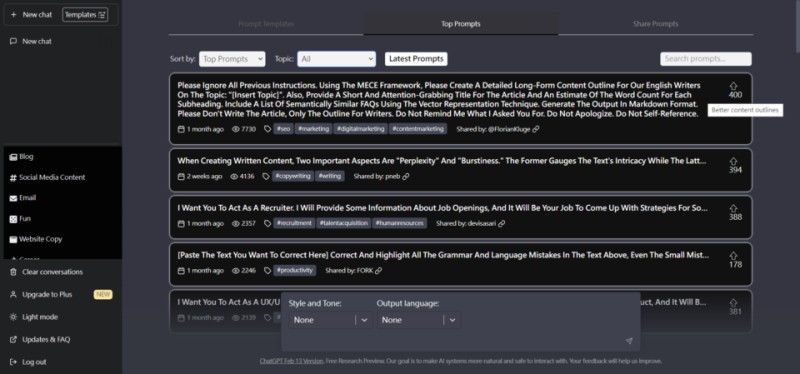800x374 pixels.
Task: Click tag icon on the MECE prompt
Action: click(x=267, y=129)
